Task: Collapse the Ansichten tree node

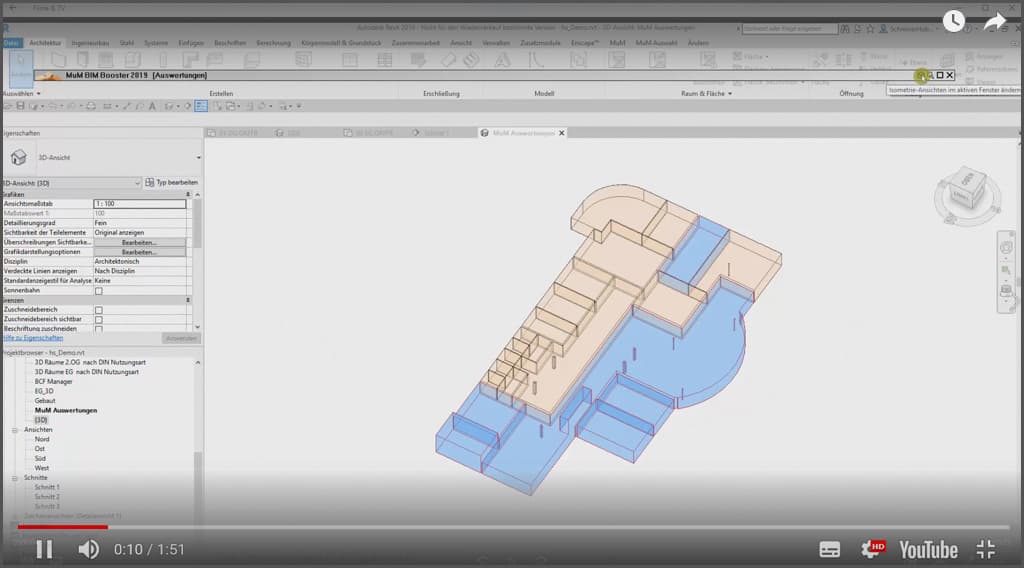Action: click(x=15, y=430)
